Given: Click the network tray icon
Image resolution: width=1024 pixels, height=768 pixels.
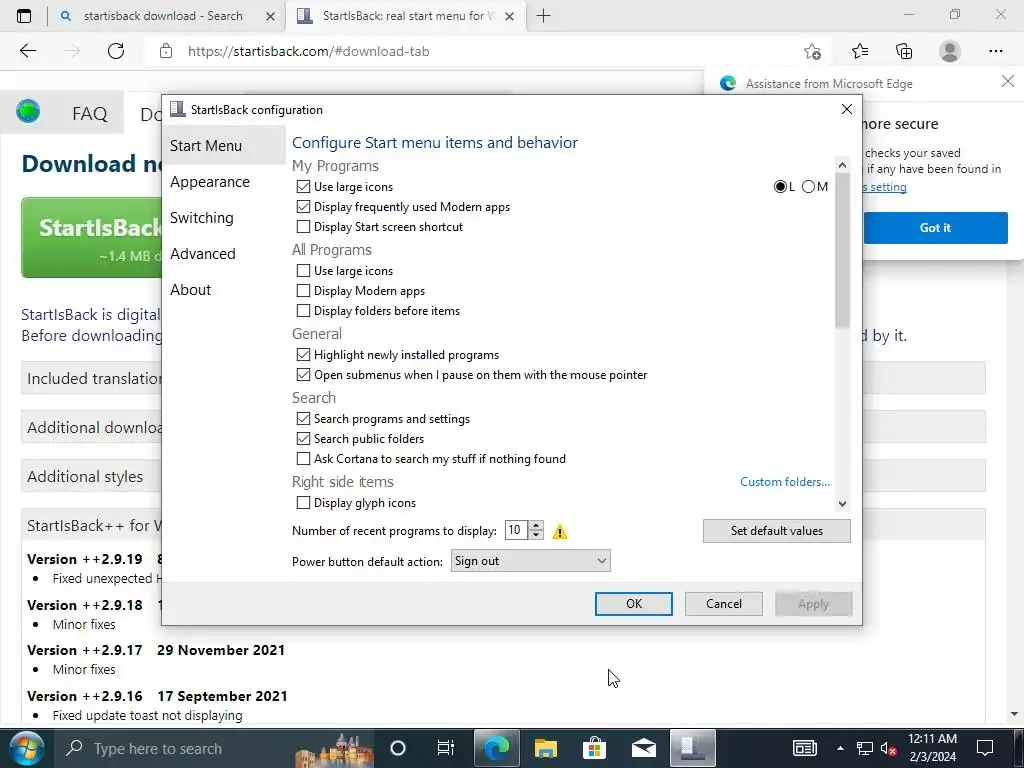Looking at the screenshot, I should point(865,749).
